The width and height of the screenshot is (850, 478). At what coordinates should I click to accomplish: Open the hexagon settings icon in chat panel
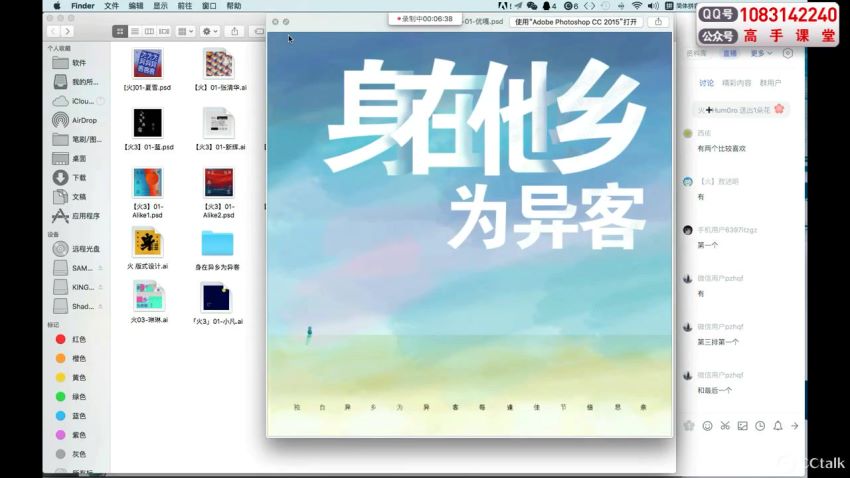pos(788,53)
